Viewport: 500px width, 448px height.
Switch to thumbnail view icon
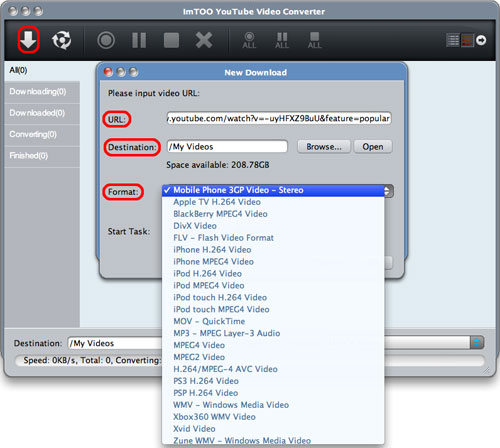[467, 40]
